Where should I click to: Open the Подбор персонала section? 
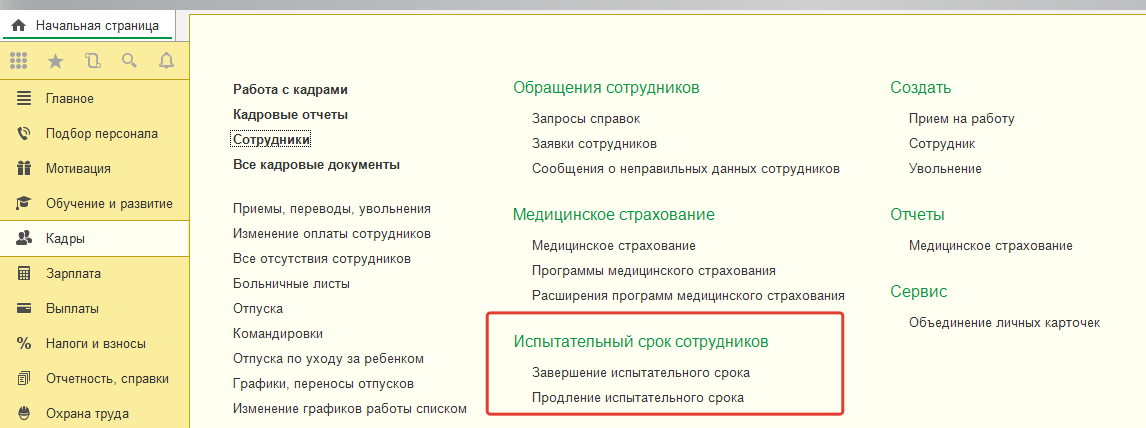point(94,134)
